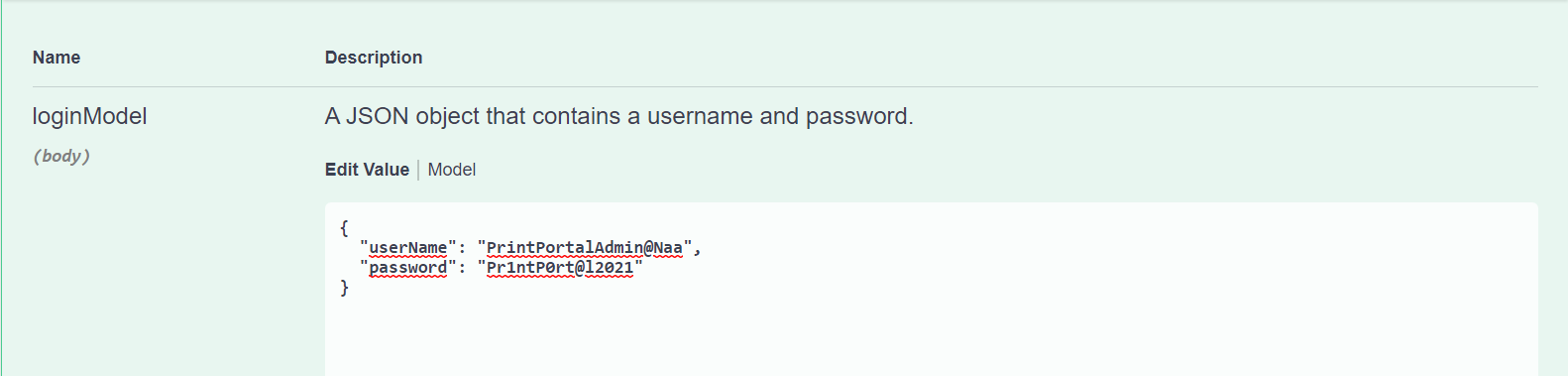
Task: Click the closing curly brace line
Action: click(x=344, y=288)
